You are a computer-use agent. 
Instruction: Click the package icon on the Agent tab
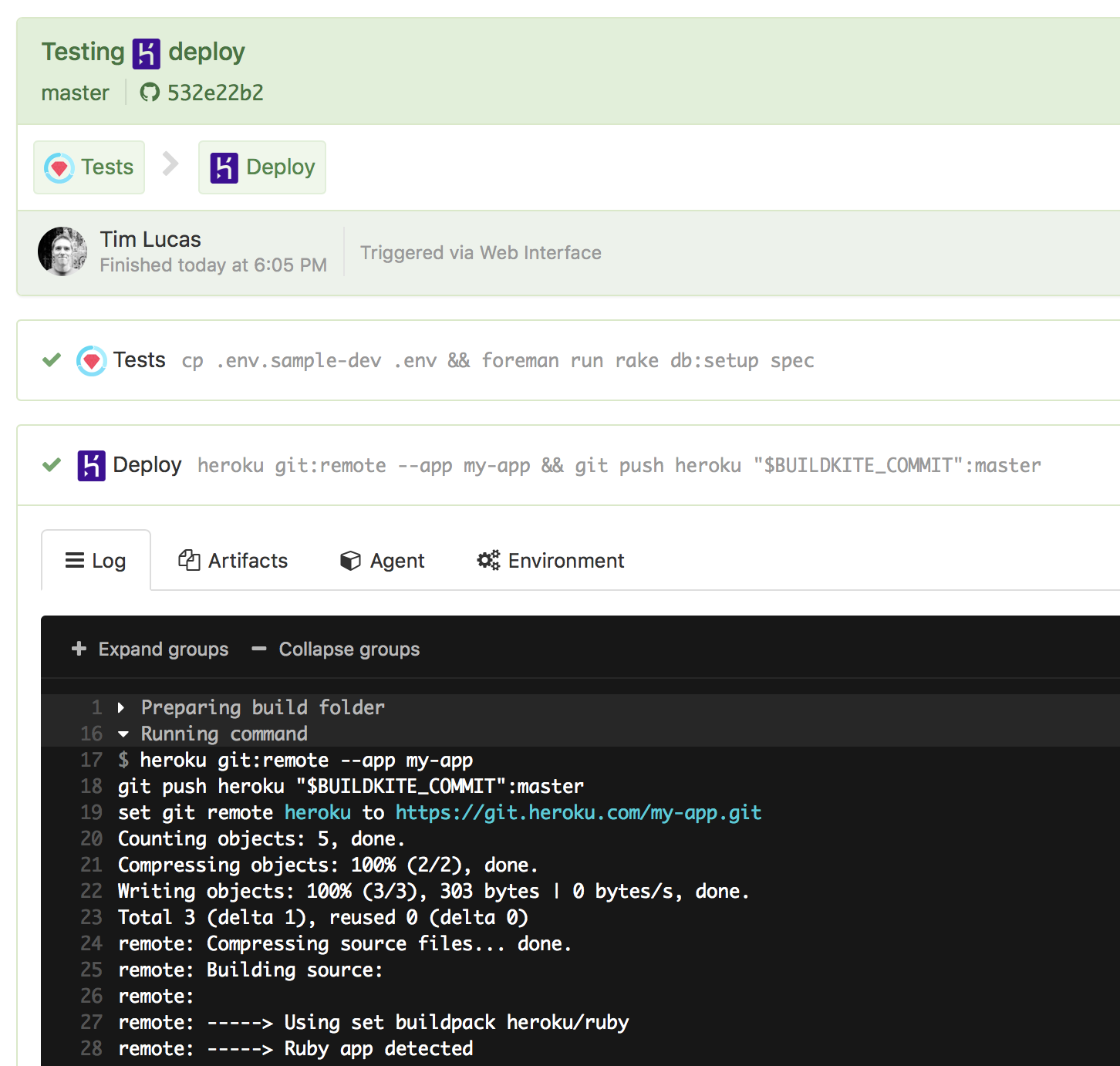350,560
